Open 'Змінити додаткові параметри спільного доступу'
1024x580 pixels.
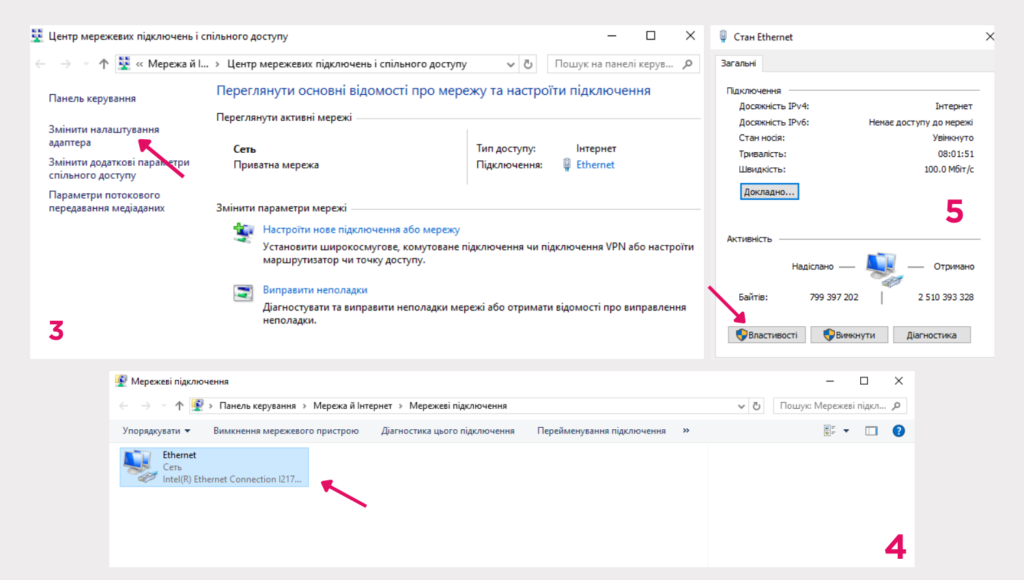pyautogui.click(x=119, y=169)
